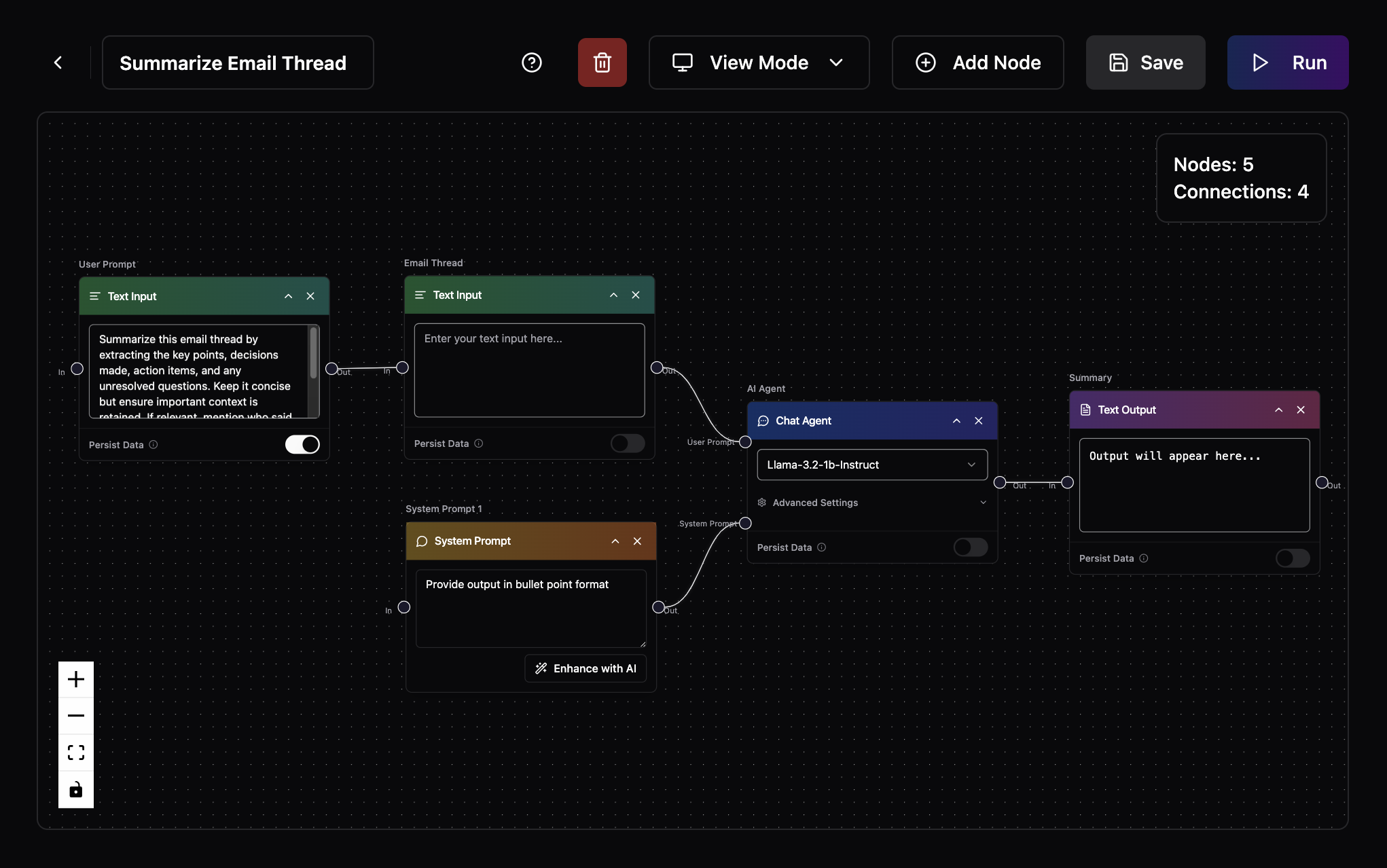Open the Llama-3.2-1b-Instruct model selector
The height and width of the screenshot is (868, 1387).
click(871, 465)
